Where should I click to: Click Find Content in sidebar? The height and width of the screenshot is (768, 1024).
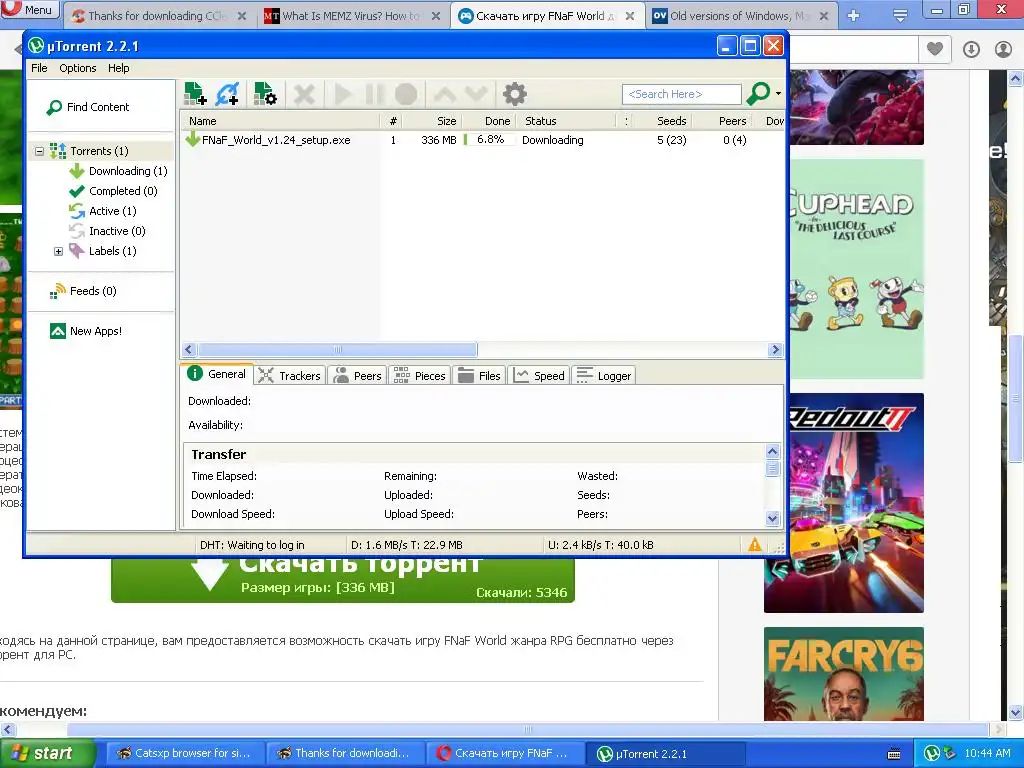click(88, 107)
